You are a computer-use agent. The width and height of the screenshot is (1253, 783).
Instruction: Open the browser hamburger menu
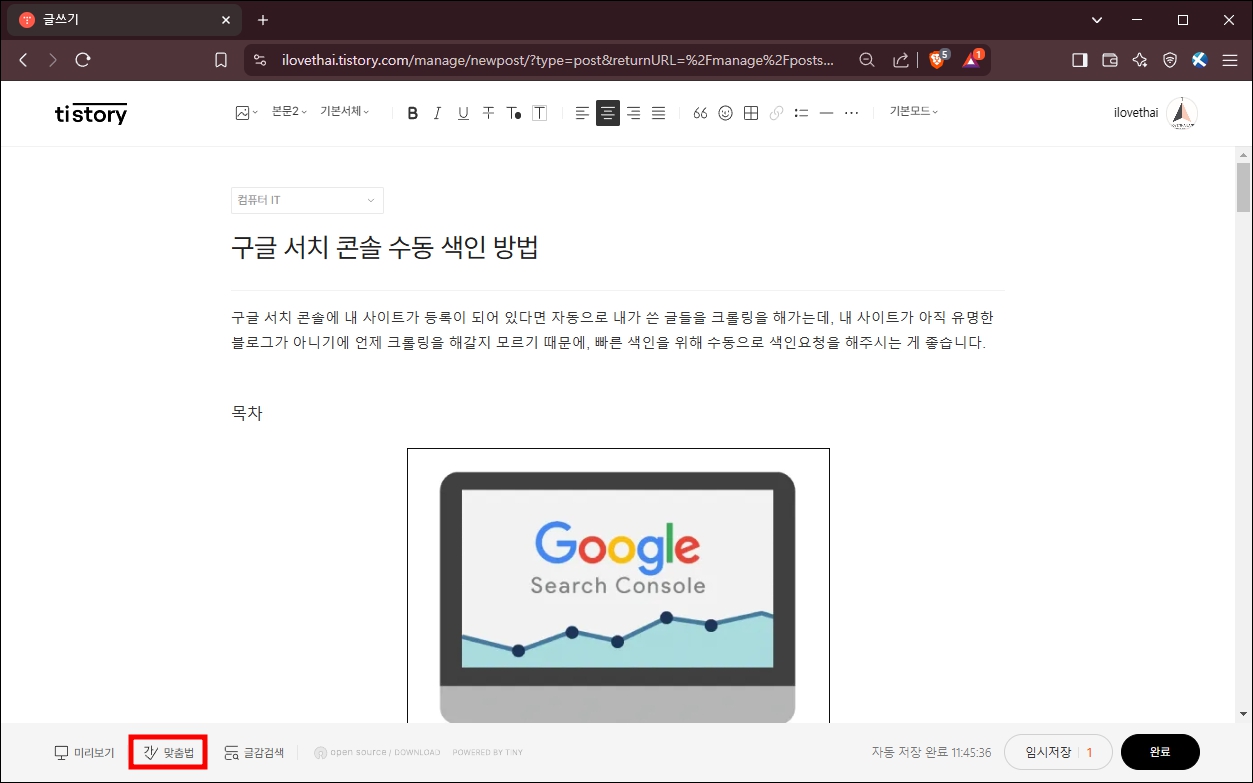[1230, 60]
